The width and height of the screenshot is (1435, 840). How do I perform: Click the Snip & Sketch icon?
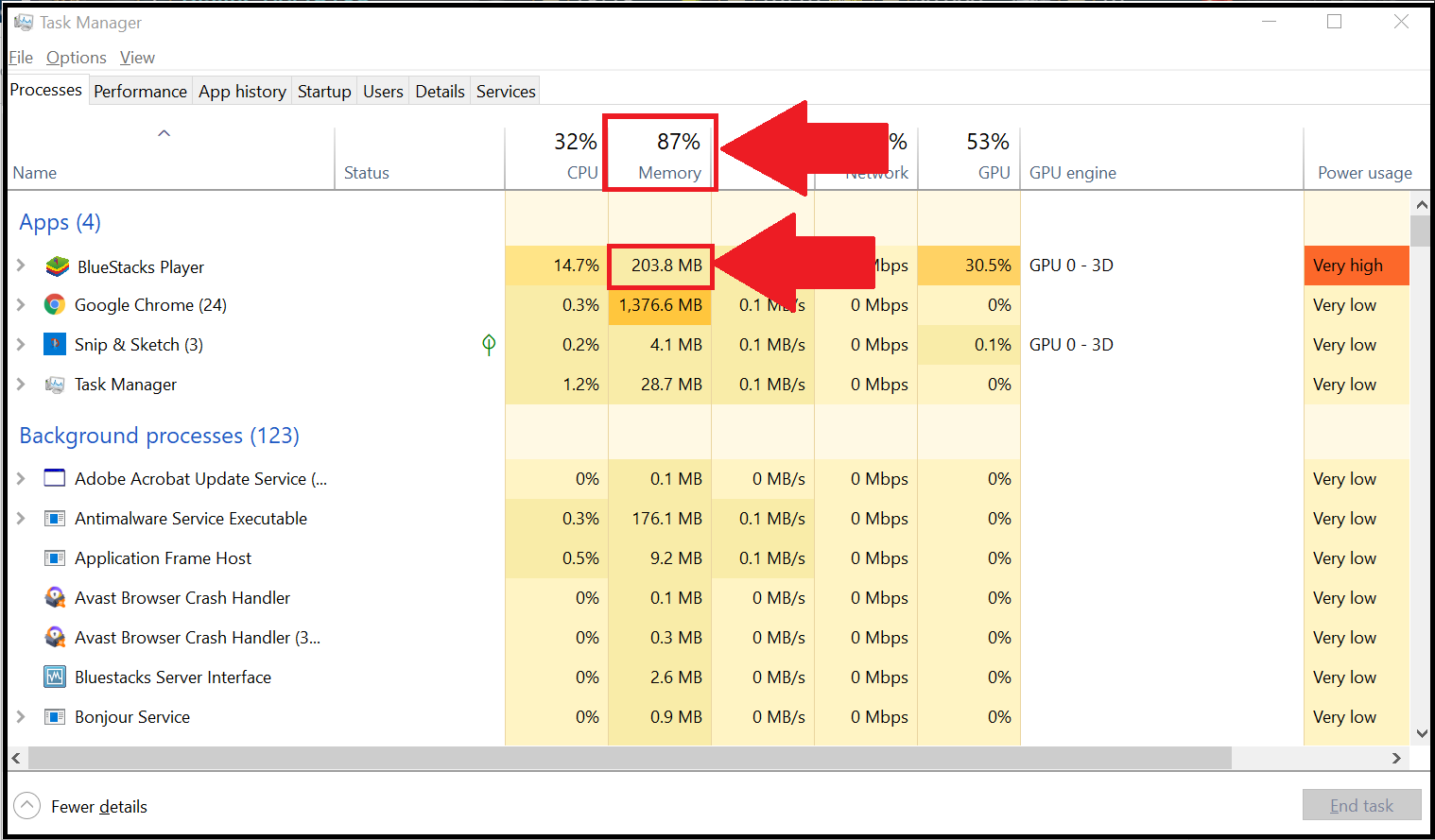click(x=55, y=344)
